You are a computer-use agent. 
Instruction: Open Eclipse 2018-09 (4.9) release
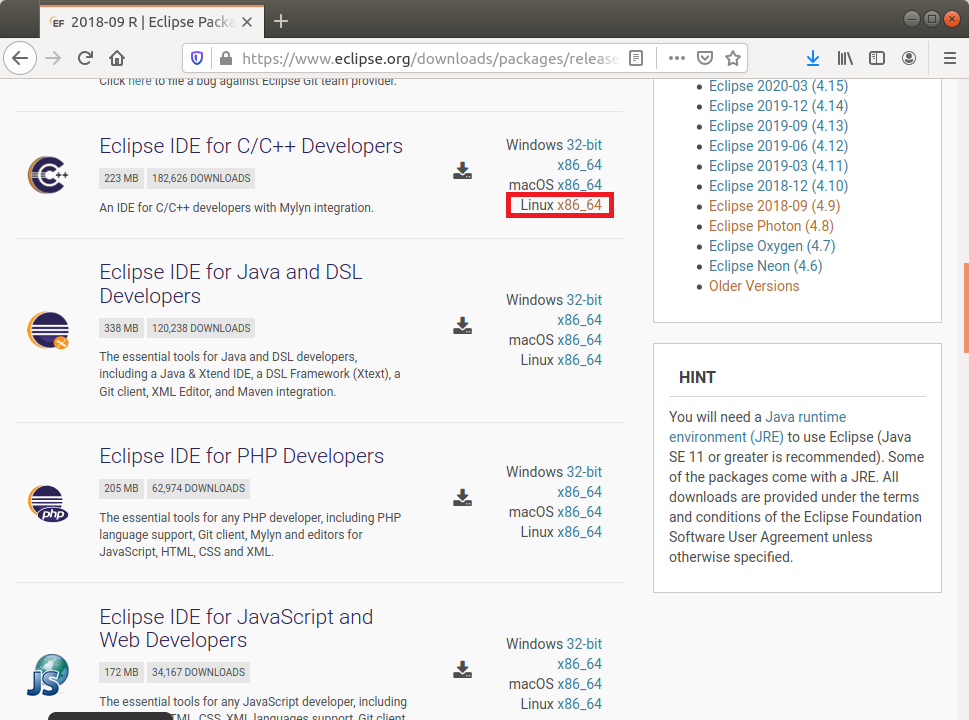click(774, 206)
